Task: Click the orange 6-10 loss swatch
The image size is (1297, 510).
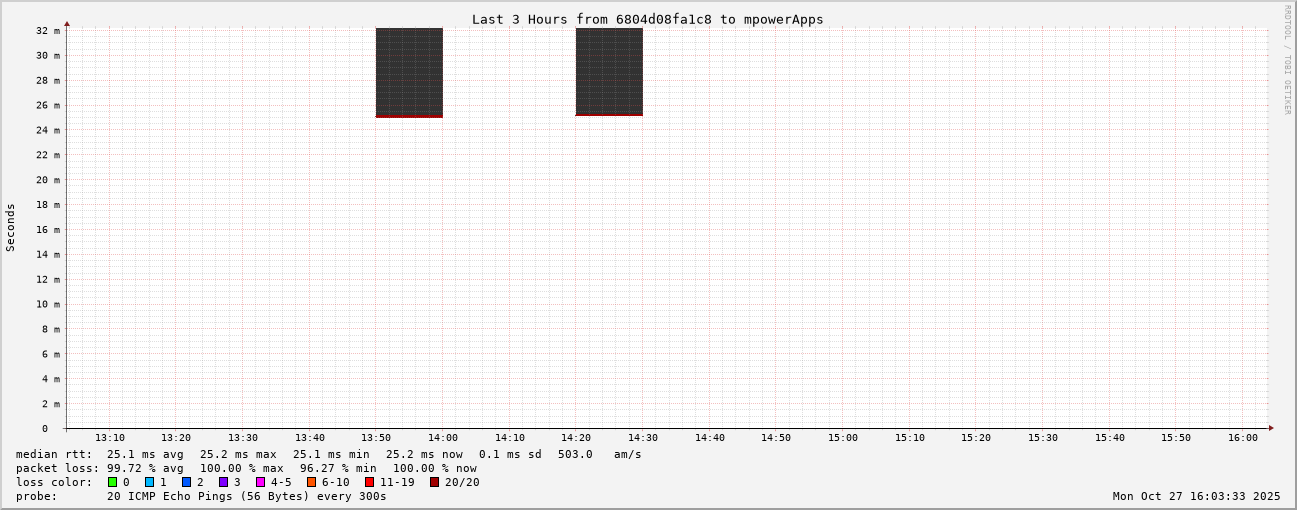Action: pyautogui.click(x=311, y=482)
